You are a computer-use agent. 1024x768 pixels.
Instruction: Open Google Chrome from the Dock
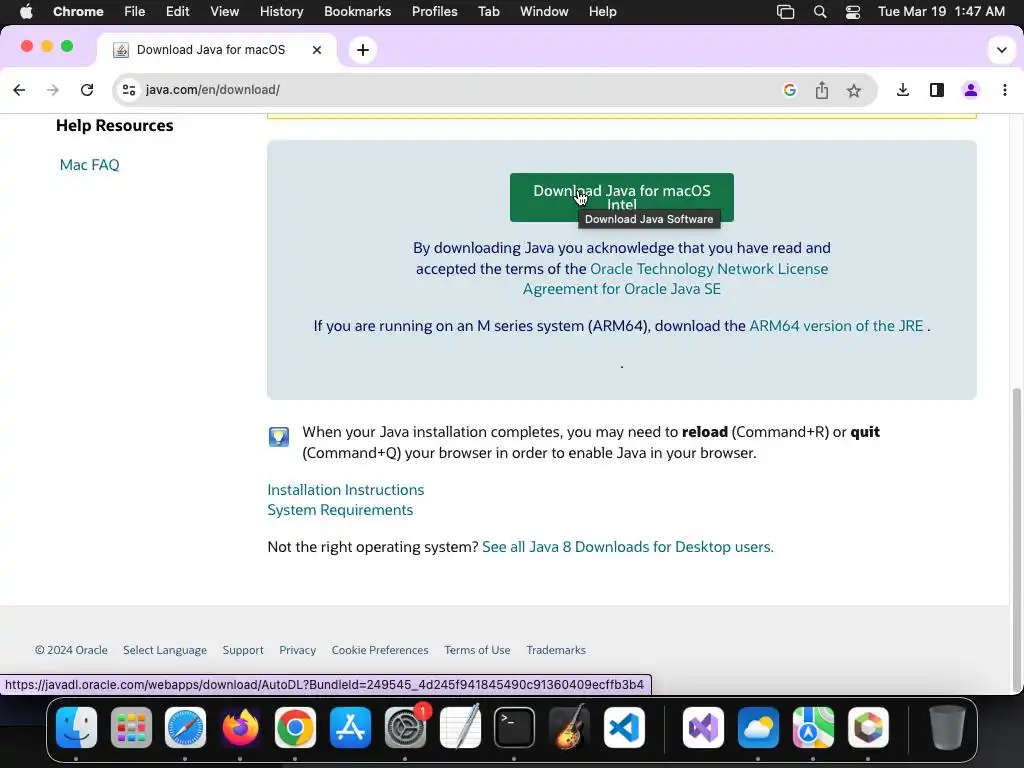click(x=295, y=728)
